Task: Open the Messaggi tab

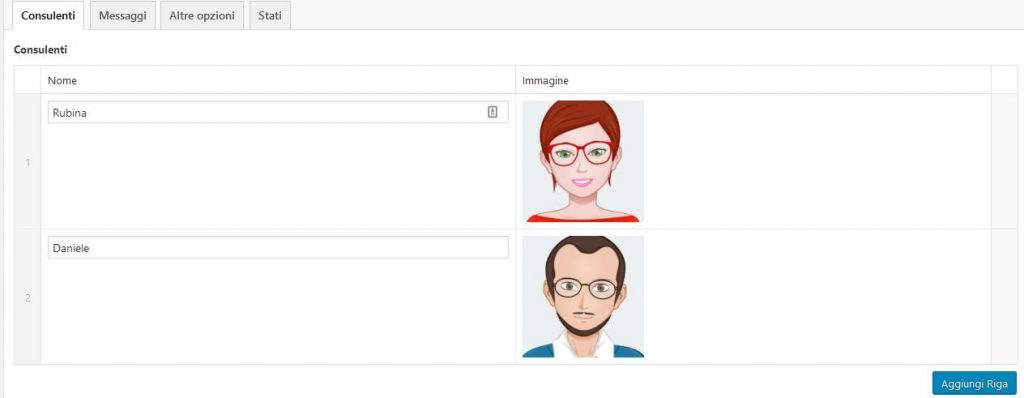Action: (123, 16)
